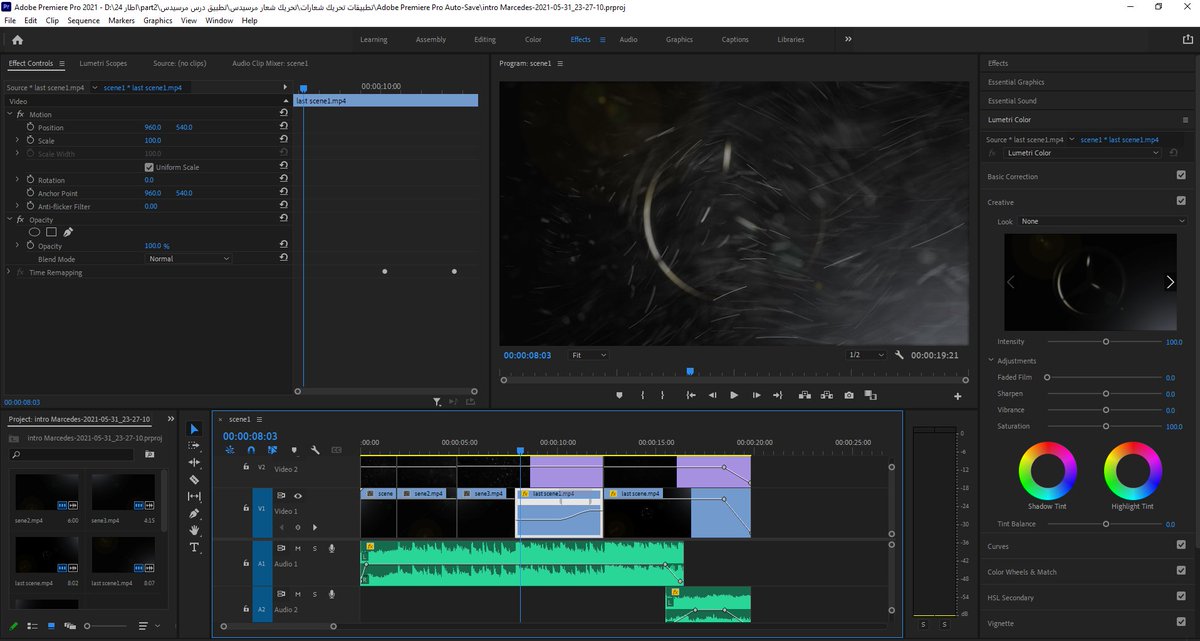Select the Razor tool

[x=194, y=480]
